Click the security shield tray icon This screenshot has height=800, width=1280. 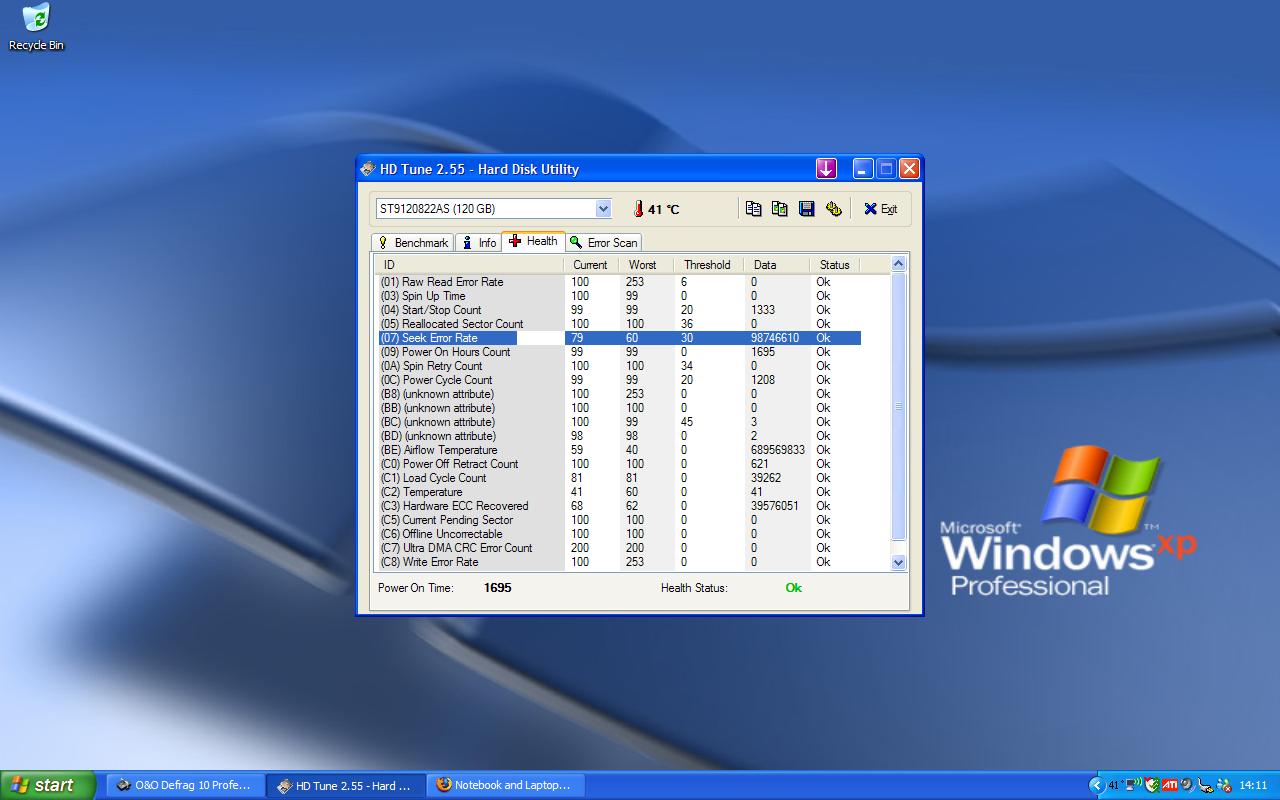pyautogui.click(x=1152, y=785)
